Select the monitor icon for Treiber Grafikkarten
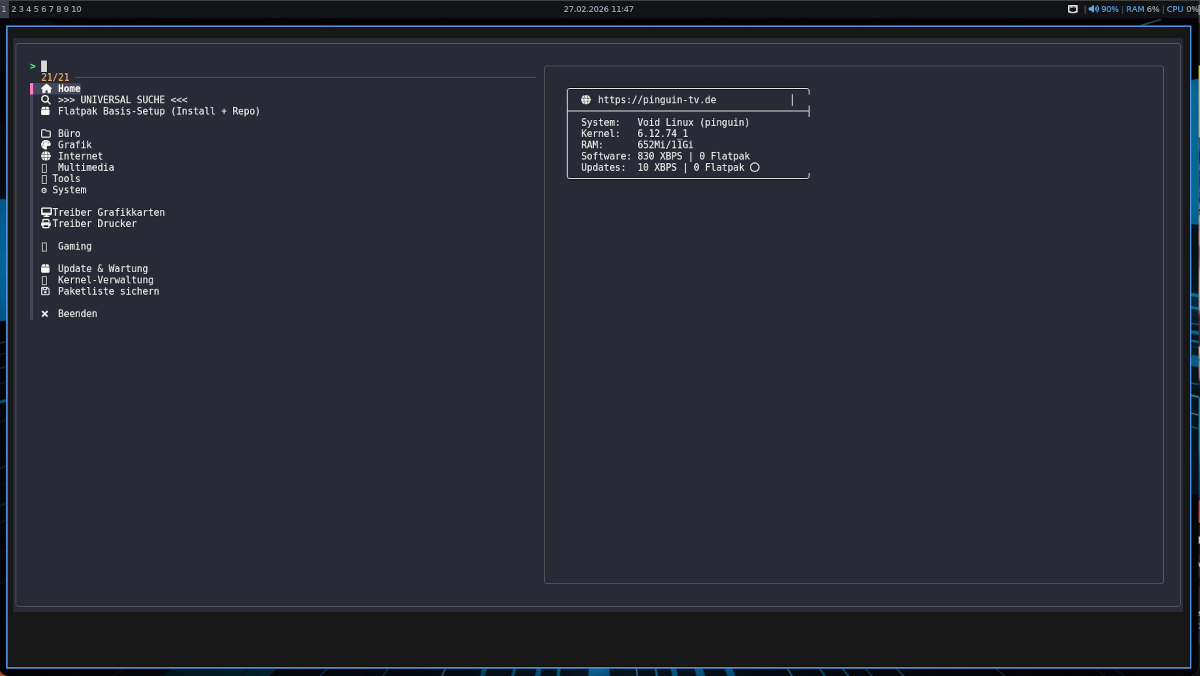The image size is (1200, 676). pyautogui.click(x=45, y=212)
